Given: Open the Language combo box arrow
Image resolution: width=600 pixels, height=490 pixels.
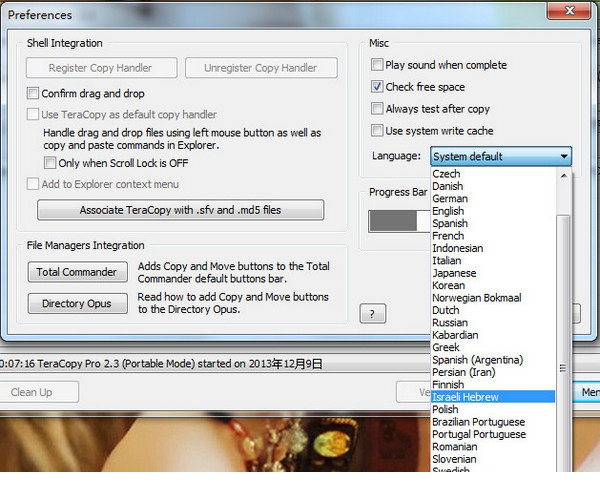Looking at the screenshot, I should click(564, 156).
